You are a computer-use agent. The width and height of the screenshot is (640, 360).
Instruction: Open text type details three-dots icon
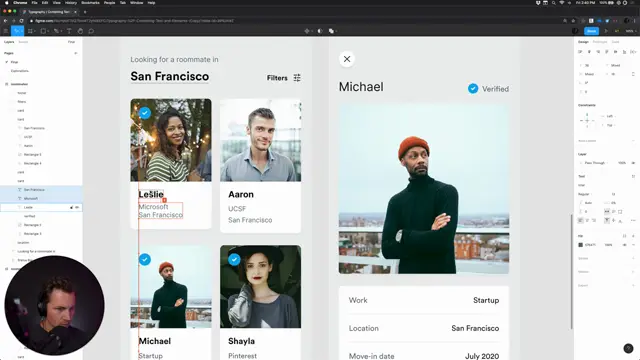click(633, 220)
